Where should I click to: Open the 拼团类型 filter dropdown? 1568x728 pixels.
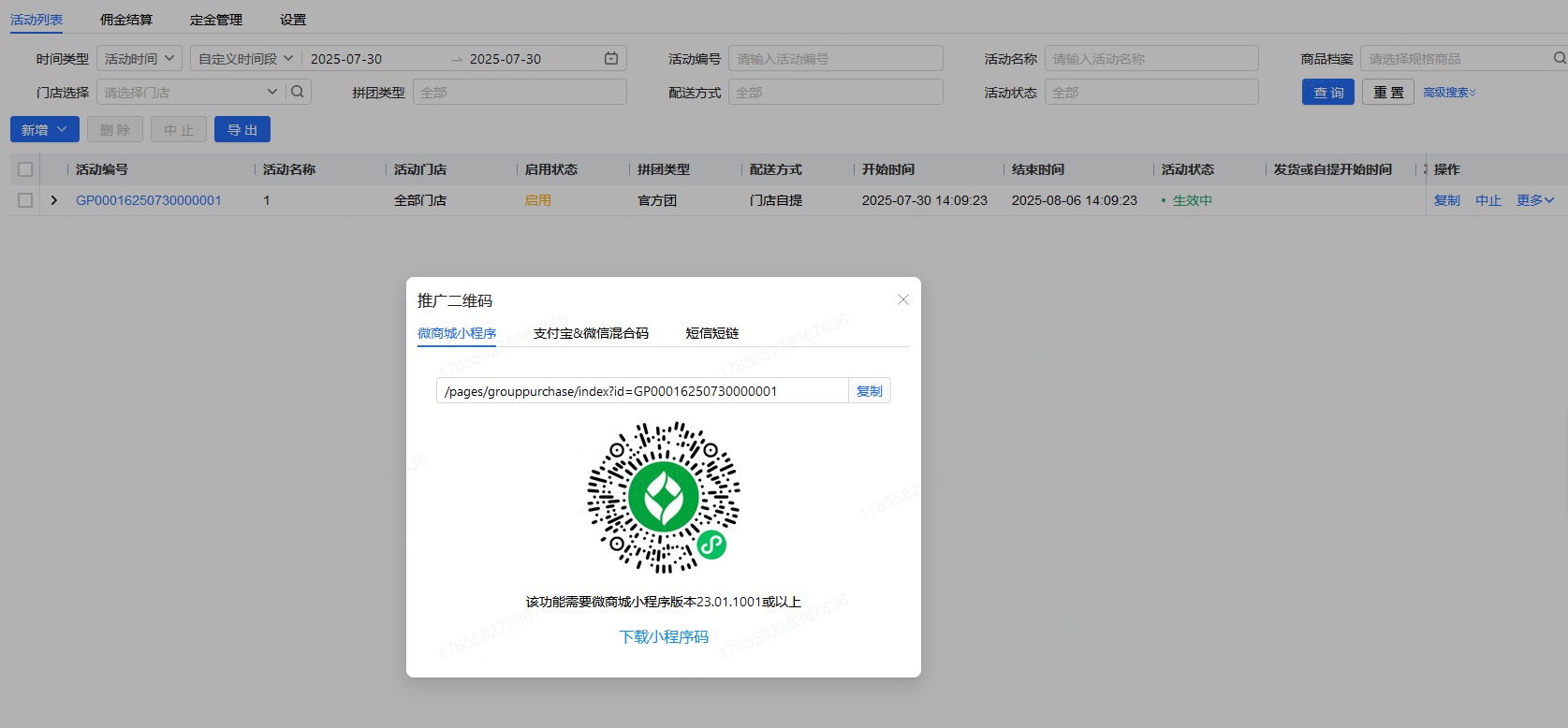(x=520, y=92)
